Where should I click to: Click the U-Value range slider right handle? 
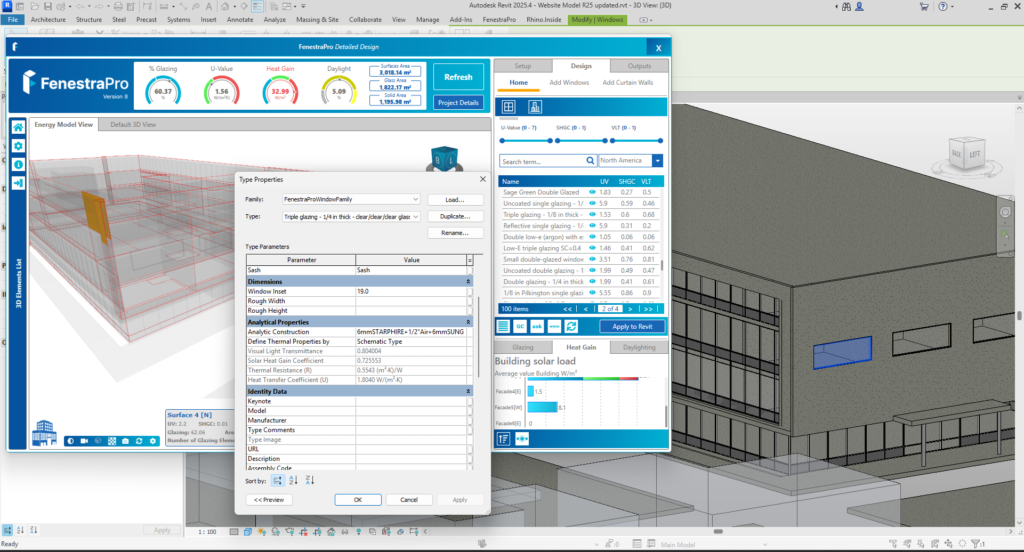tap(550, 140)
